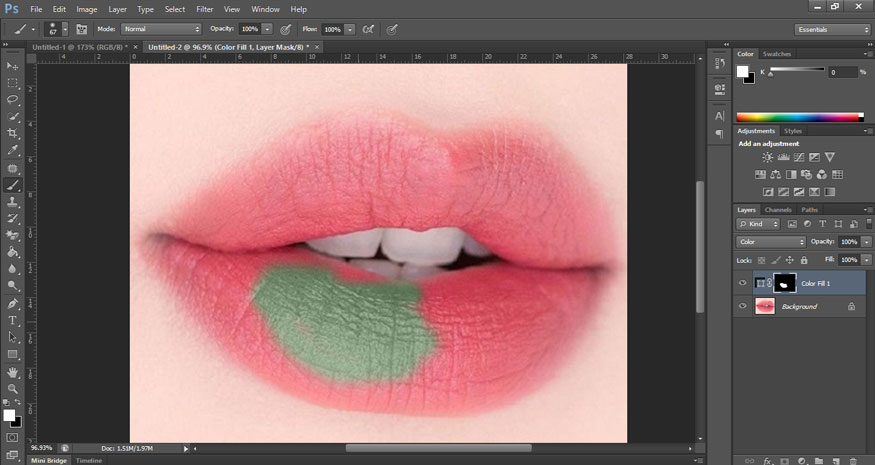Add a Brightness/Contrast adjustment
The image size is (875, 465).
tap(767, 157)
